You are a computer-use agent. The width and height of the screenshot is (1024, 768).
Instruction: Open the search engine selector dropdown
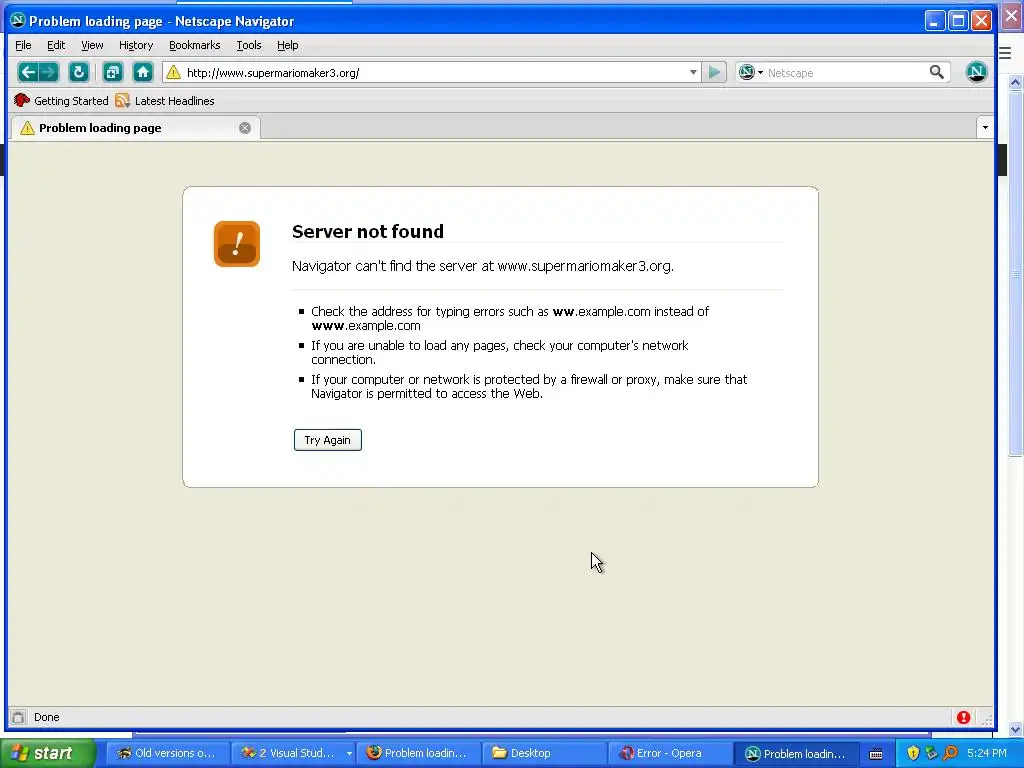pos(751,72)
